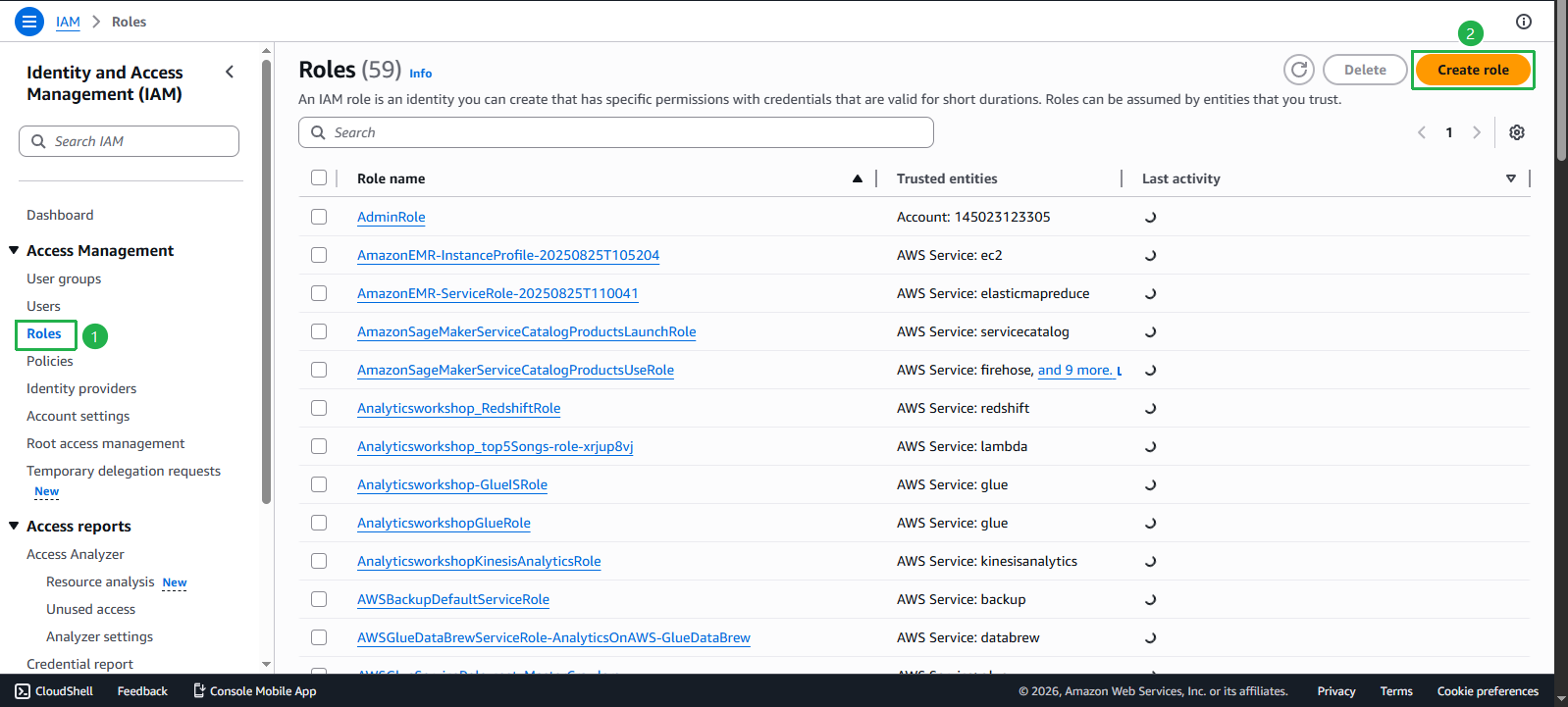Go to the previous page of roles
1568x707 pixels.
(1422, 132)
